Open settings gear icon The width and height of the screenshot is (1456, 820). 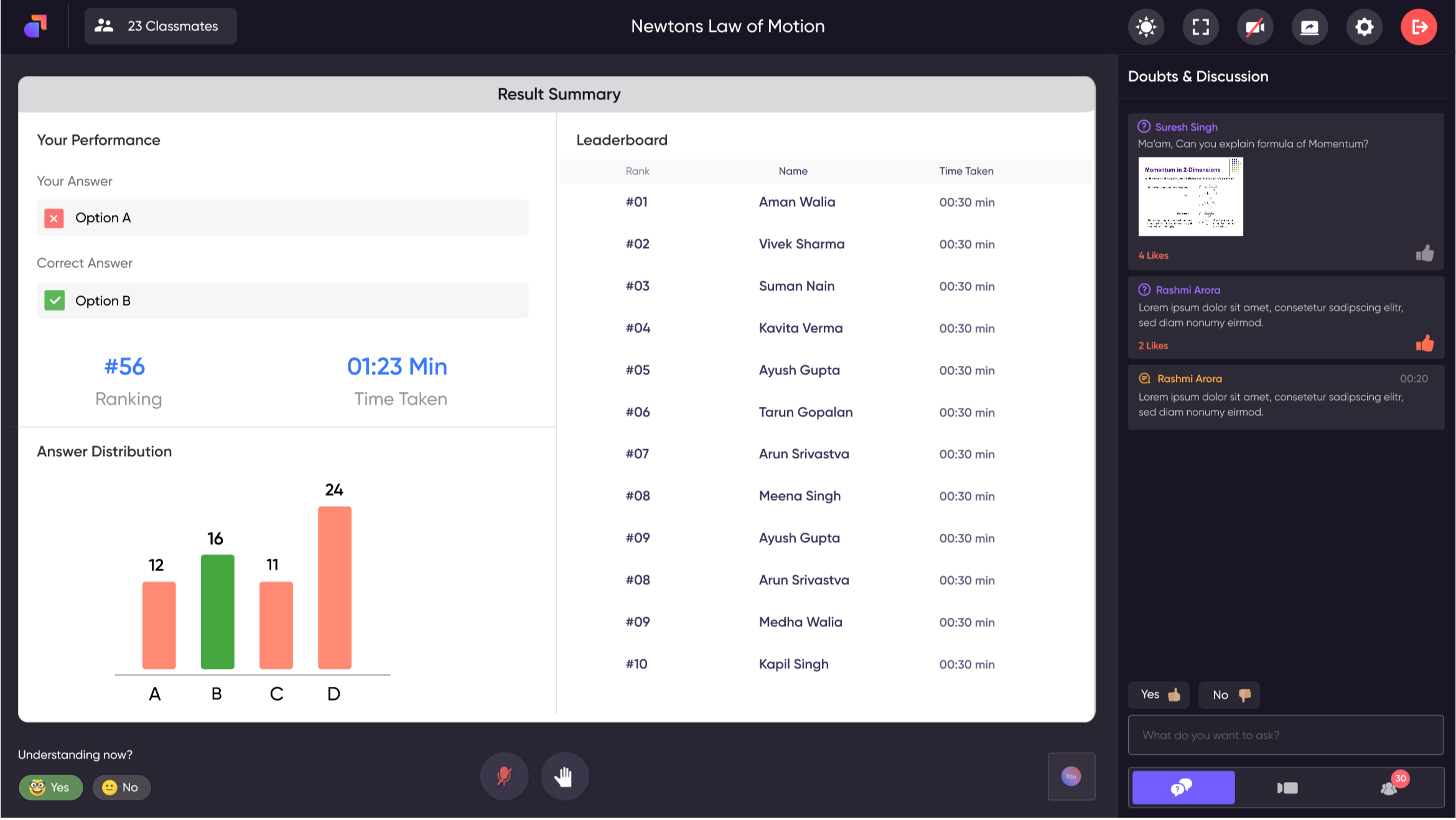(x=1364, y=27)
